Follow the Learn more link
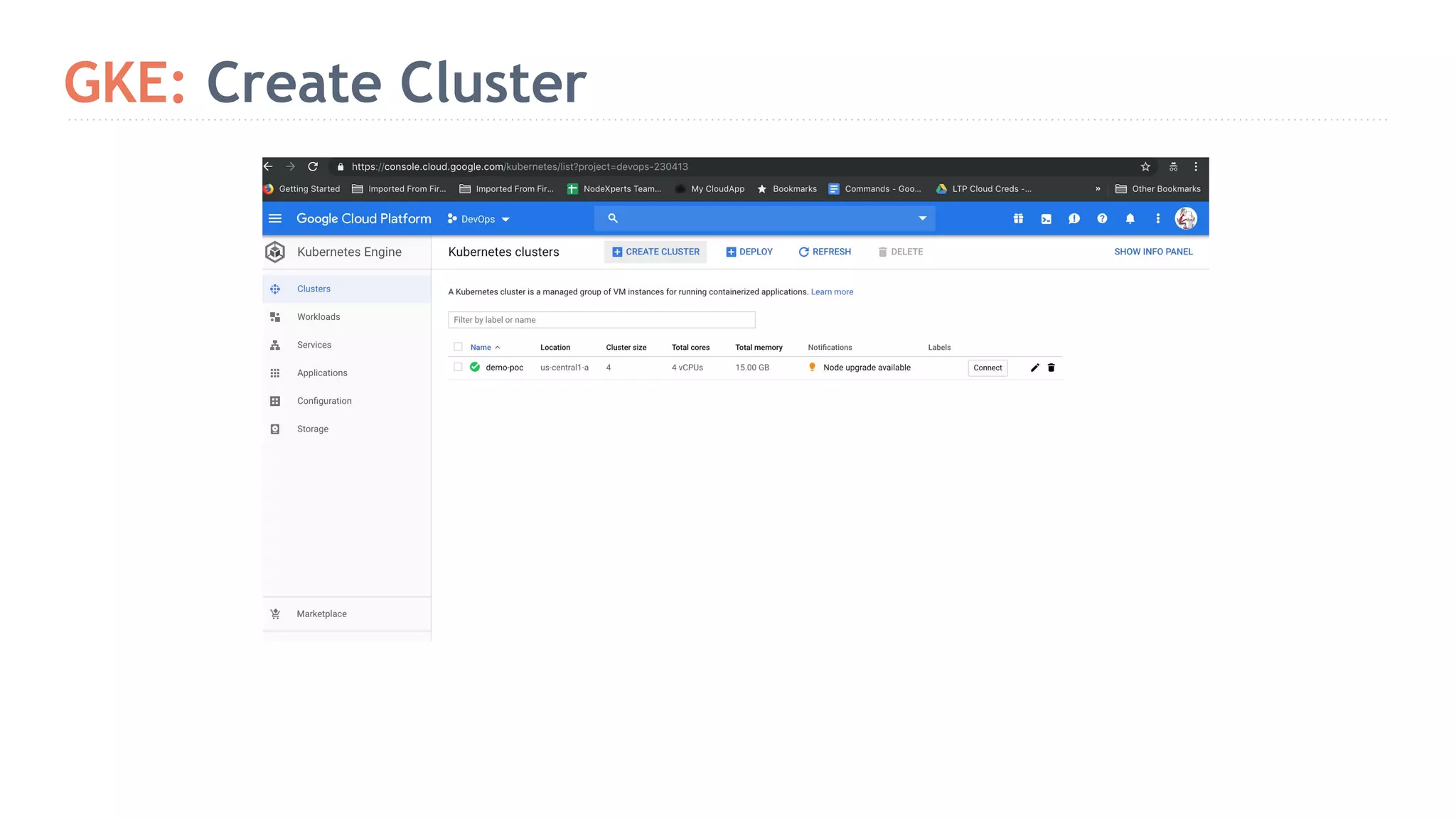This screenshot has width=1456, height=819. click(832, 292)
